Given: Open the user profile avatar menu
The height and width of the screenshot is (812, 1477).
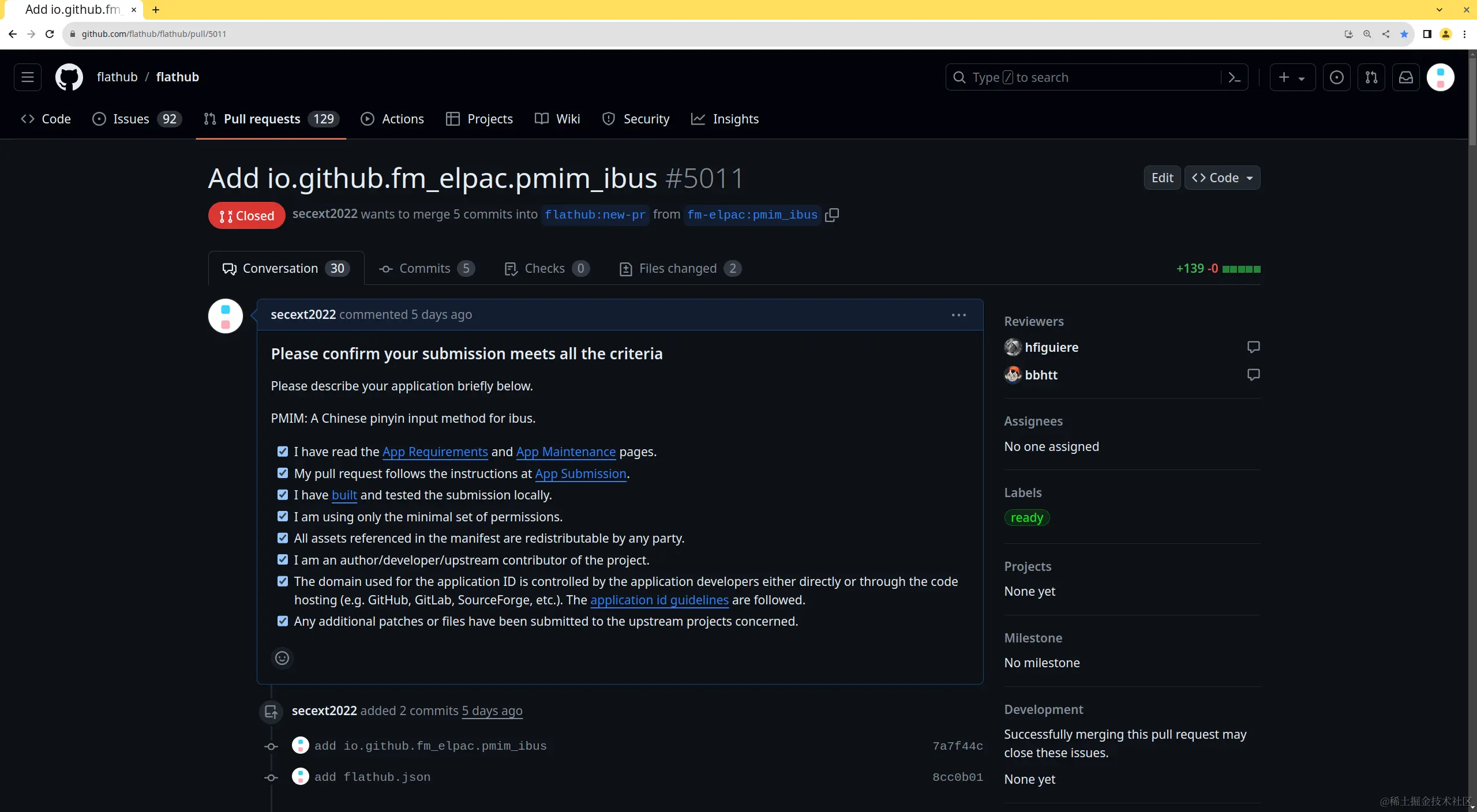Looking at the screenshot, I should pos(1441,77).
